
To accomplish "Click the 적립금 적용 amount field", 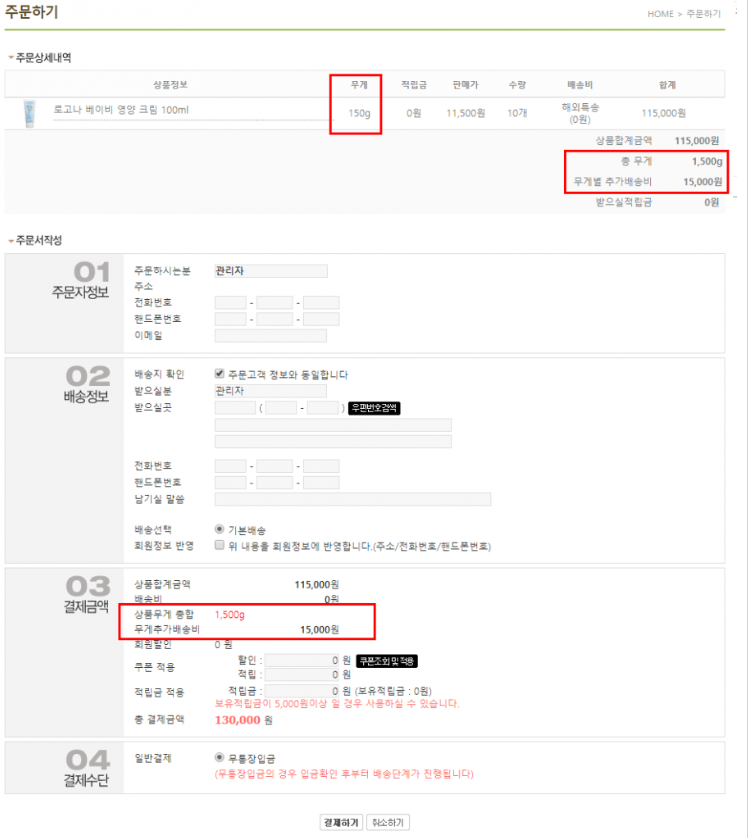I will coord(301,690).
